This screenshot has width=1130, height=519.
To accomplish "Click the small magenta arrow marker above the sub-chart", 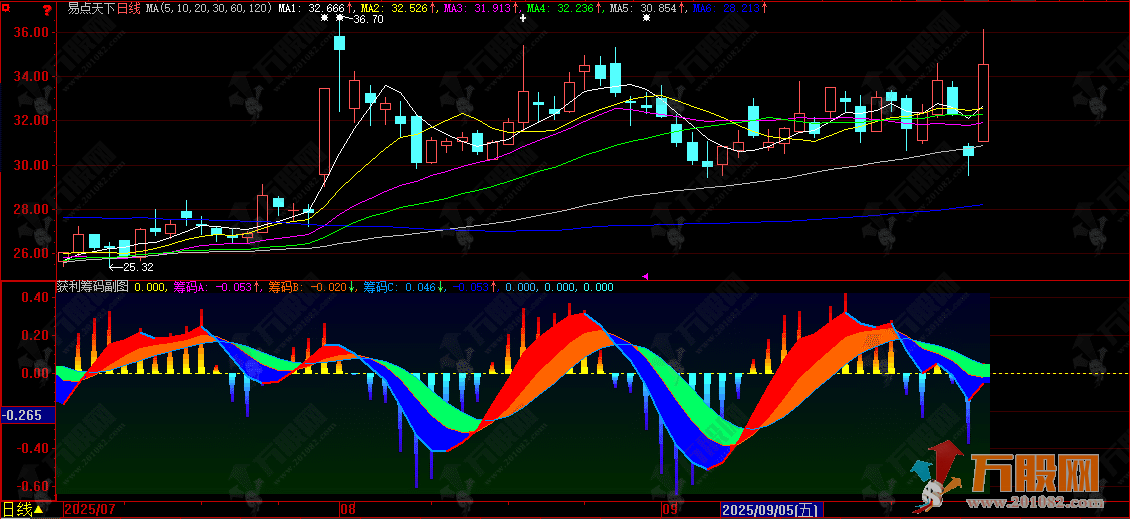I will (x=645, y=275).
